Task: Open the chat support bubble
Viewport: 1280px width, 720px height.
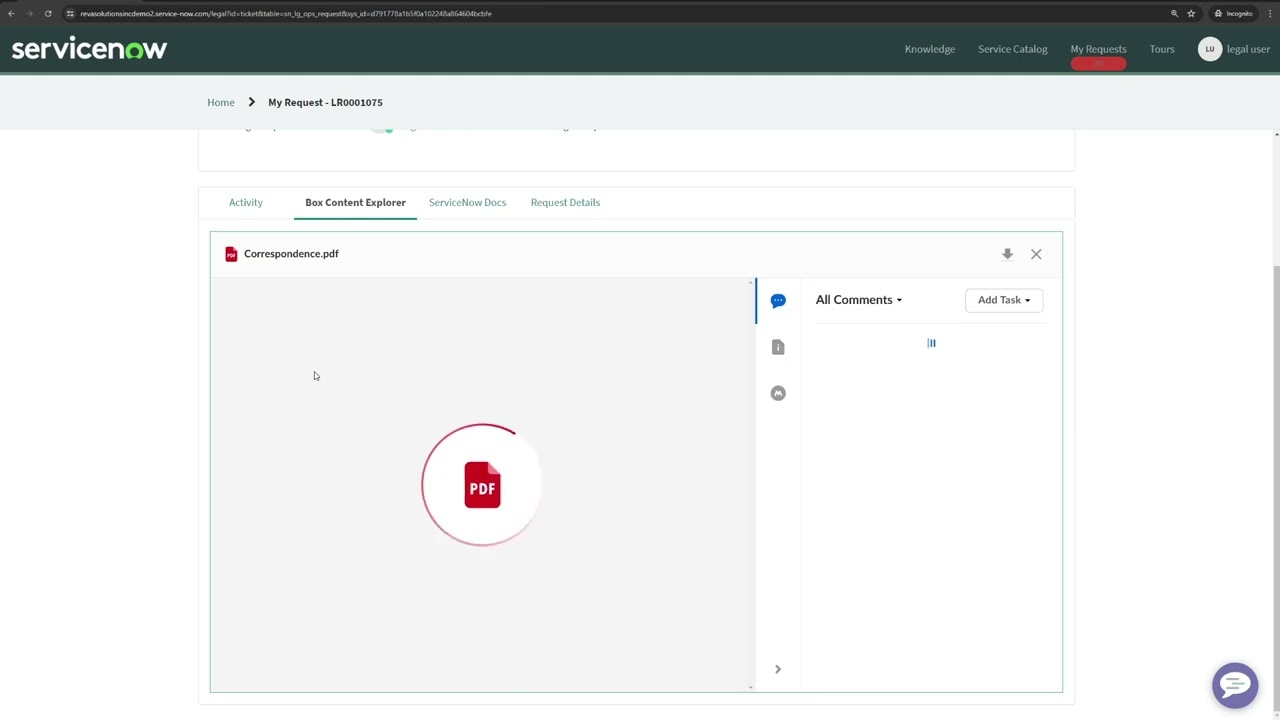Action: tap(1235, 685)
